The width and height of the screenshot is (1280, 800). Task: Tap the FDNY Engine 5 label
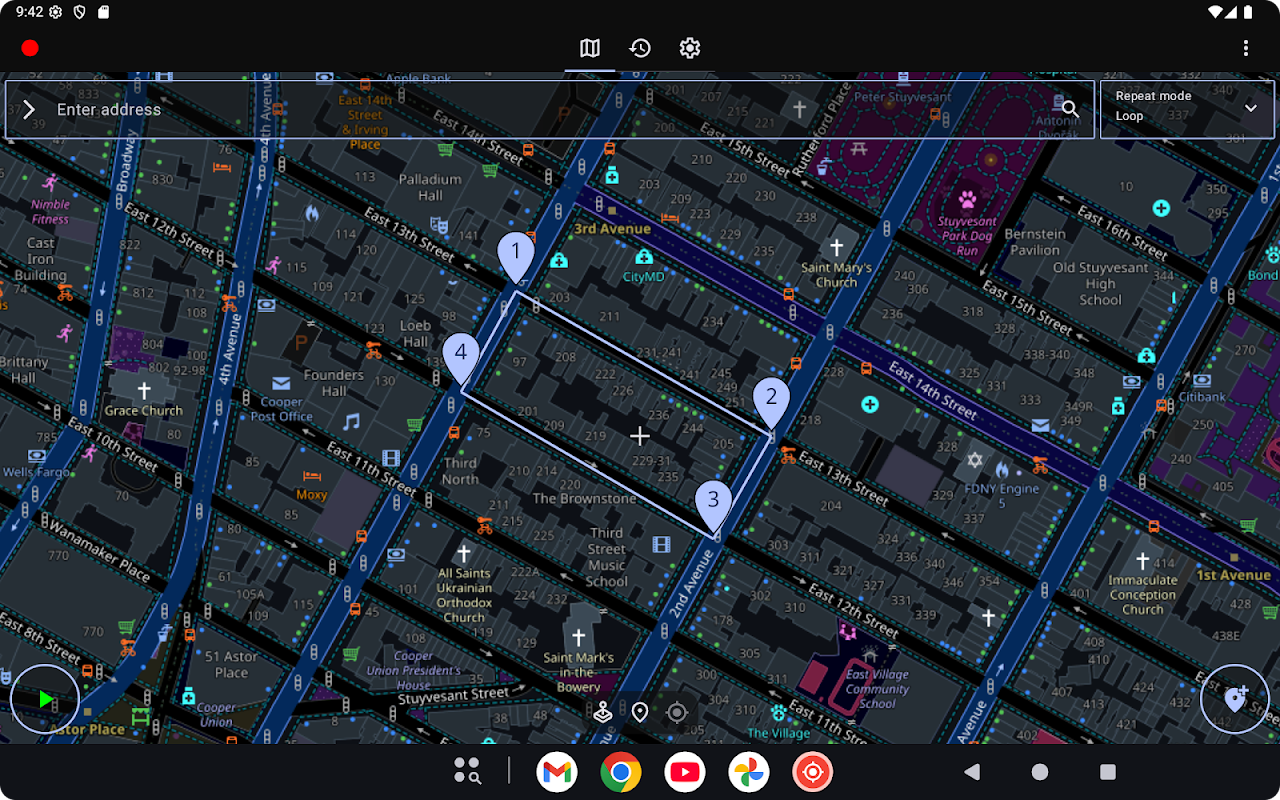(x=1002, y=496)
